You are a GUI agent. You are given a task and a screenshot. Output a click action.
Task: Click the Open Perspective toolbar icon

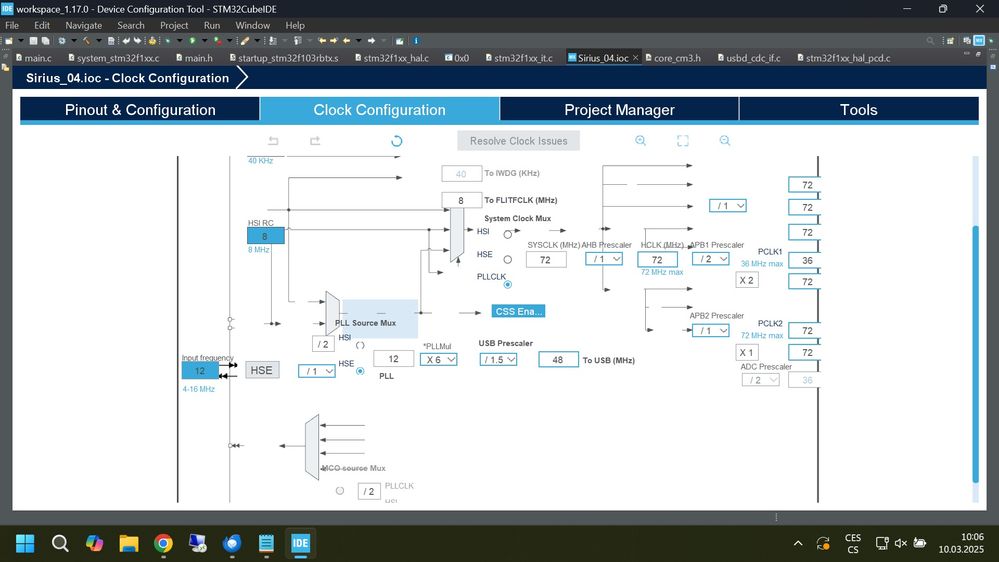click(950, 41)
